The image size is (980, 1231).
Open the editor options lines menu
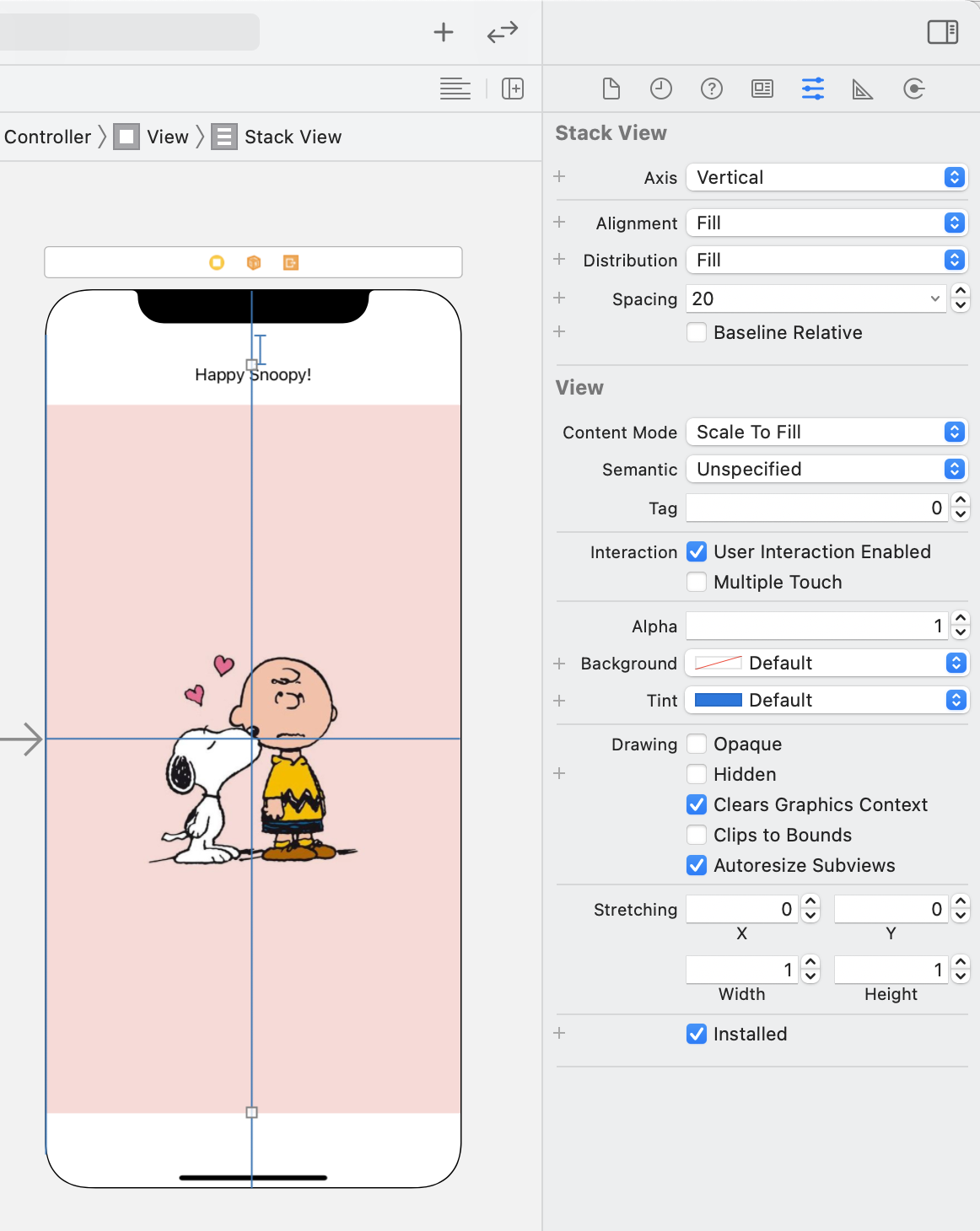pos(455,89)
